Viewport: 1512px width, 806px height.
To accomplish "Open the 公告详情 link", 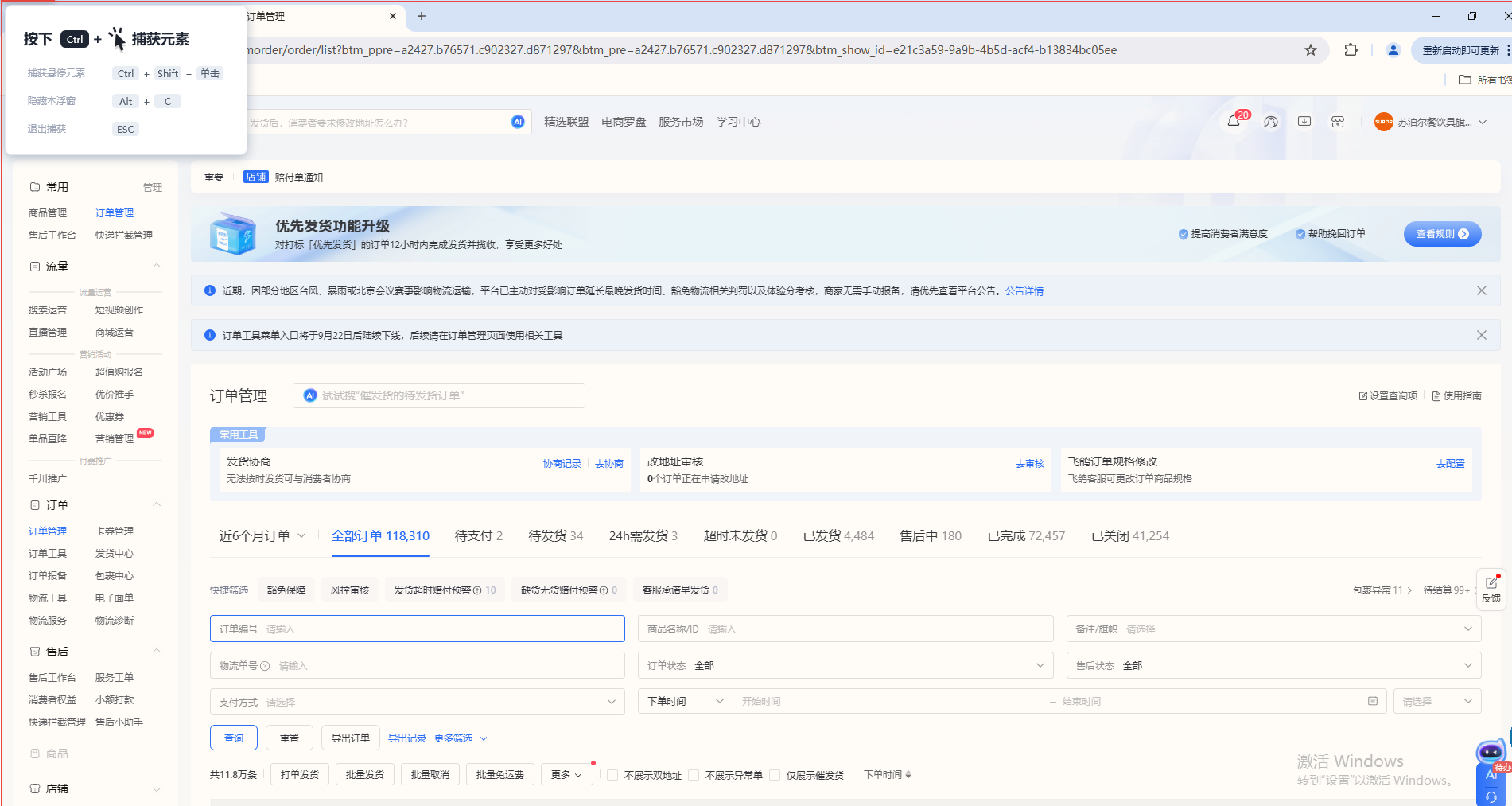I will click(x=1024, y=291).
